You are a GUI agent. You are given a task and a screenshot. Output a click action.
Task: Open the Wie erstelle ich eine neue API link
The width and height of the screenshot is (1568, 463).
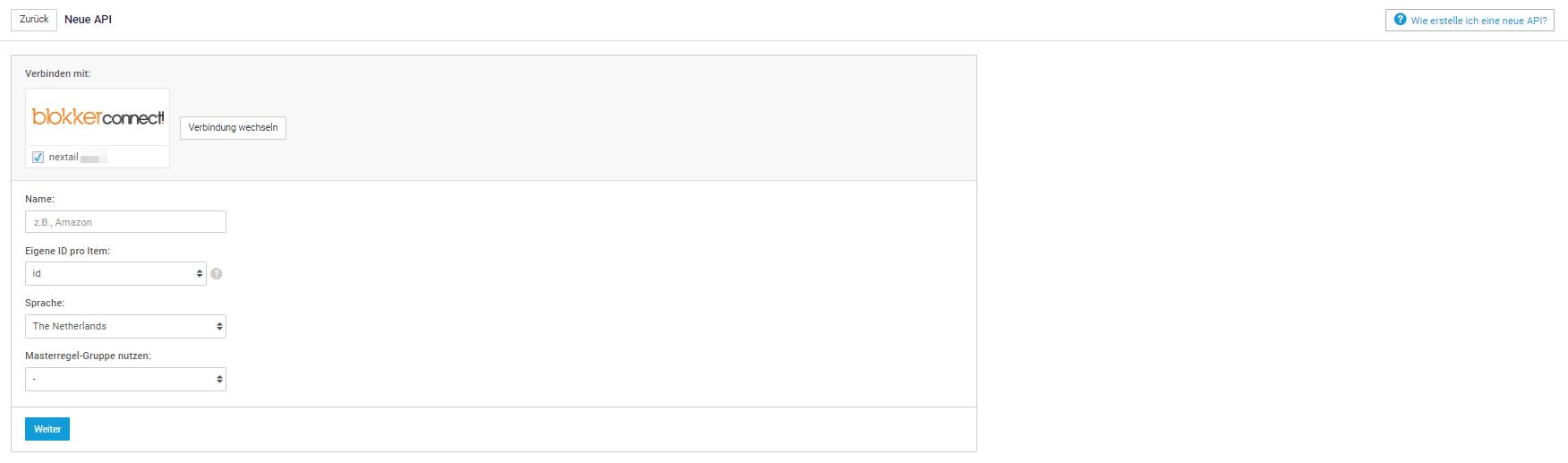[1478, 21]
